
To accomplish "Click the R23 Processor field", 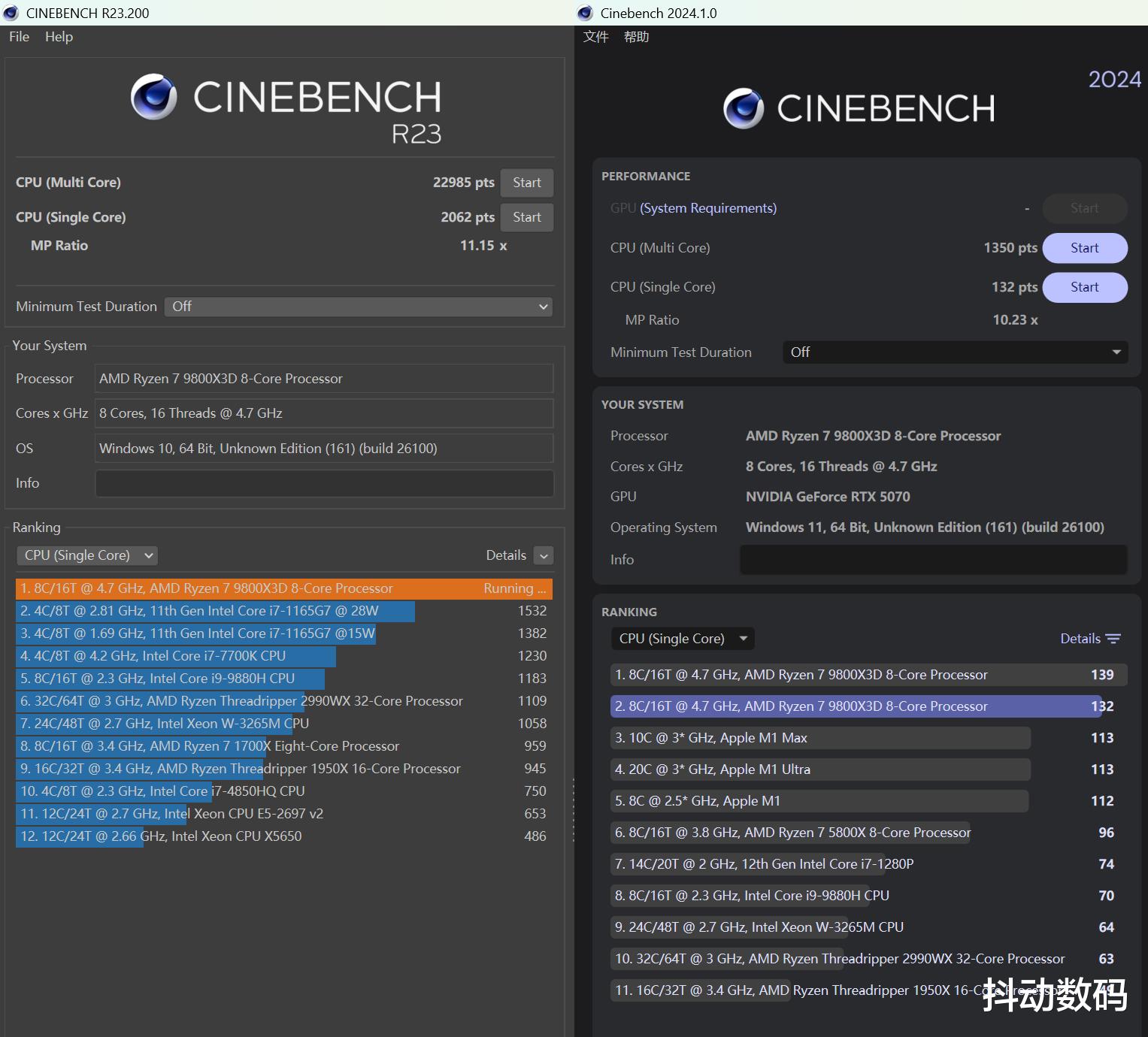I will (324, 379).
